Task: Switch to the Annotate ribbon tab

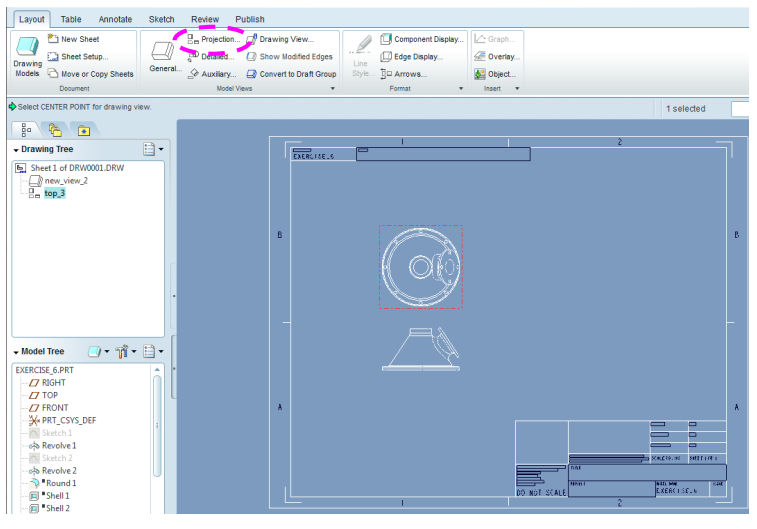Action: pos(115,19)
